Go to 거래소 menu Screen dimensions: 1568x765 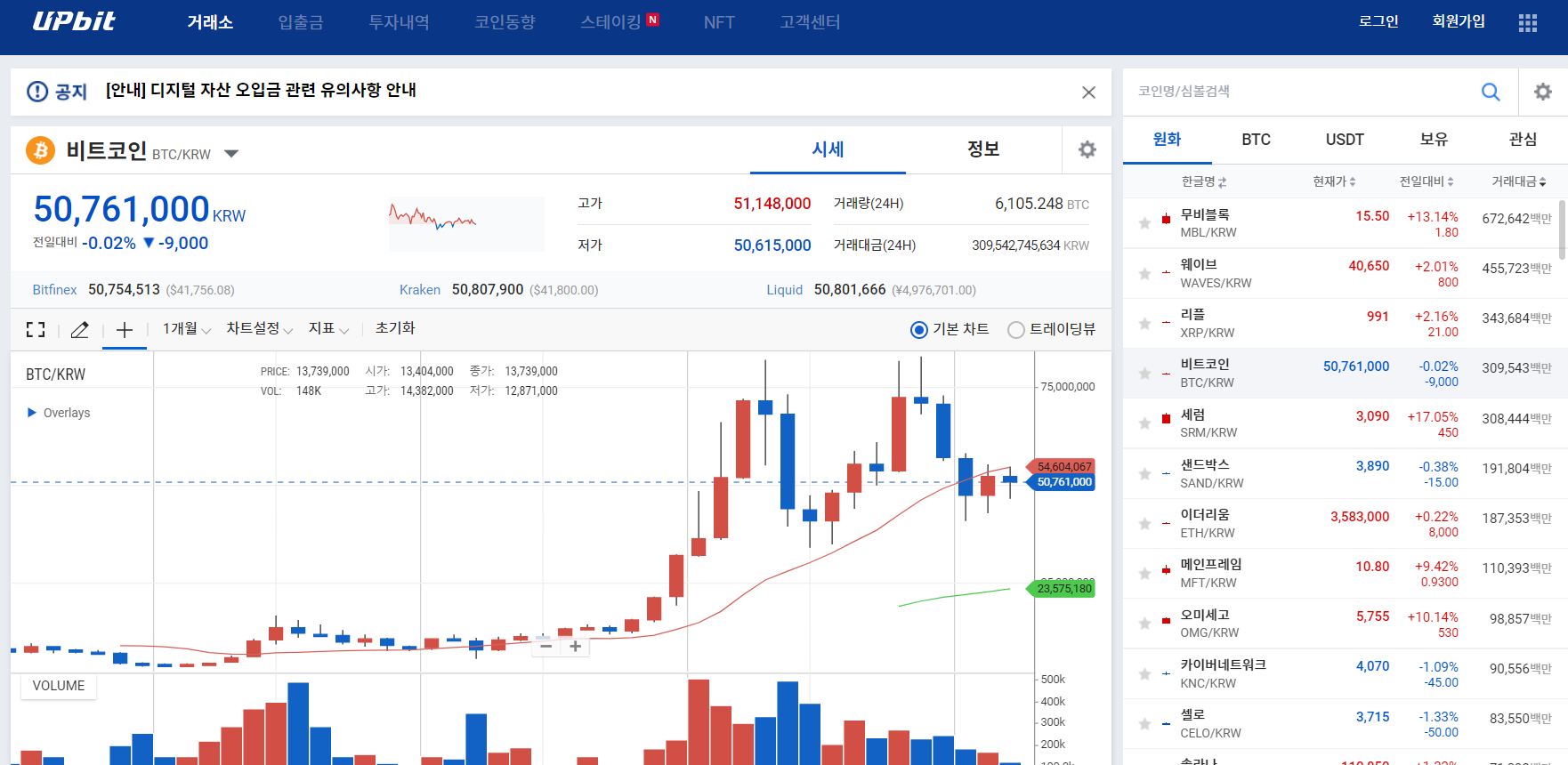coord(210,22)
